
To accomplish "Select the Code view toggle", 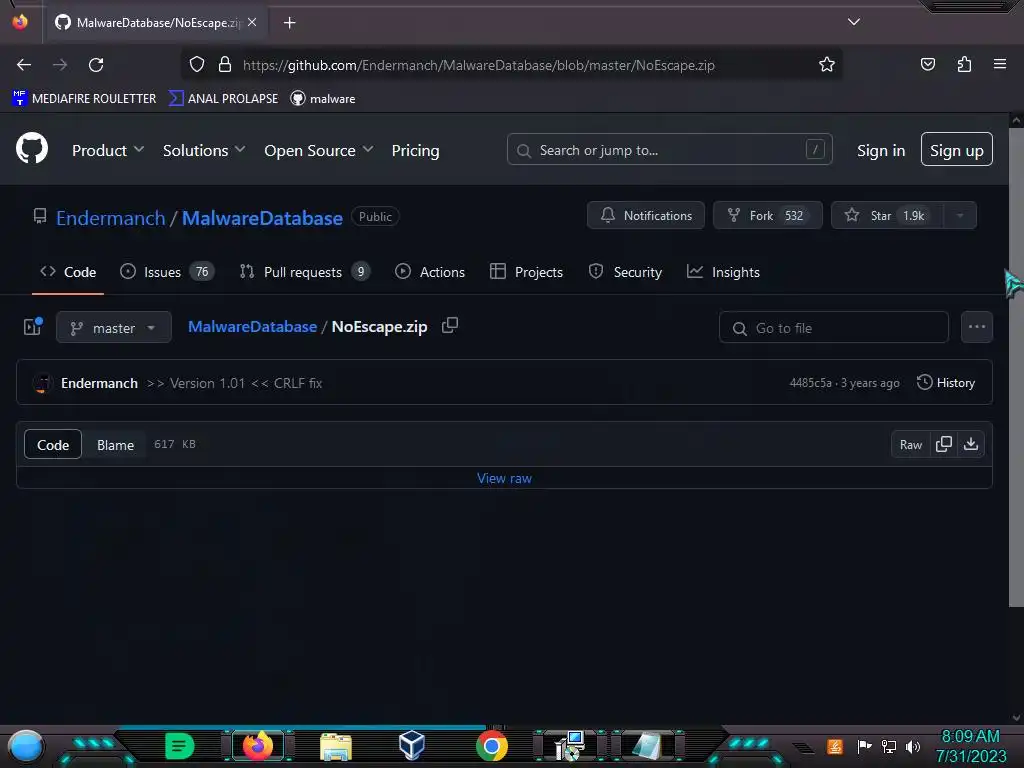I will 53,444.
